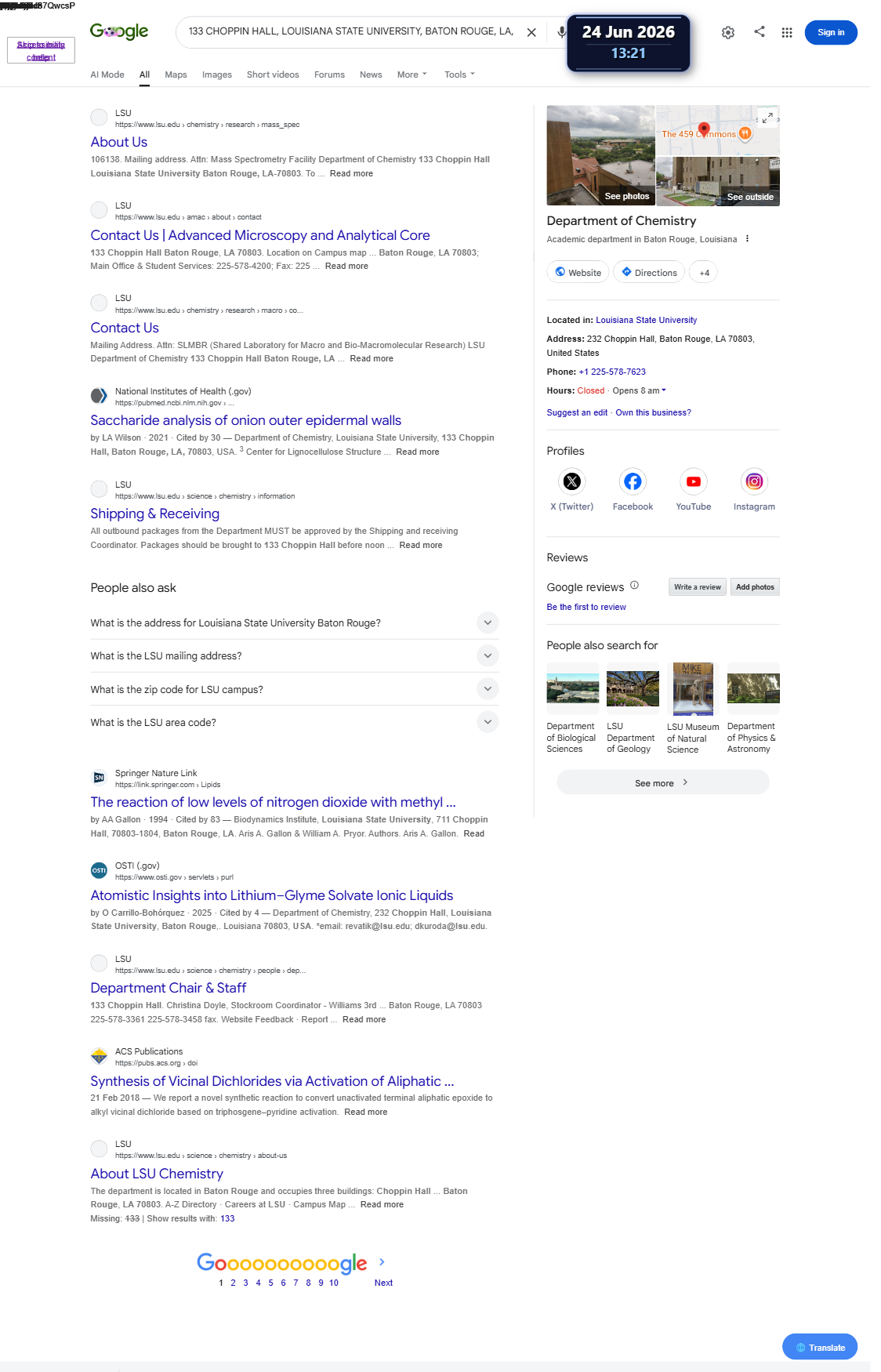The width and height of the screenshot is (881, 1372).
Task: Open the More search filters dropdown
Action: pyautogui.click(x=411, y=74)
